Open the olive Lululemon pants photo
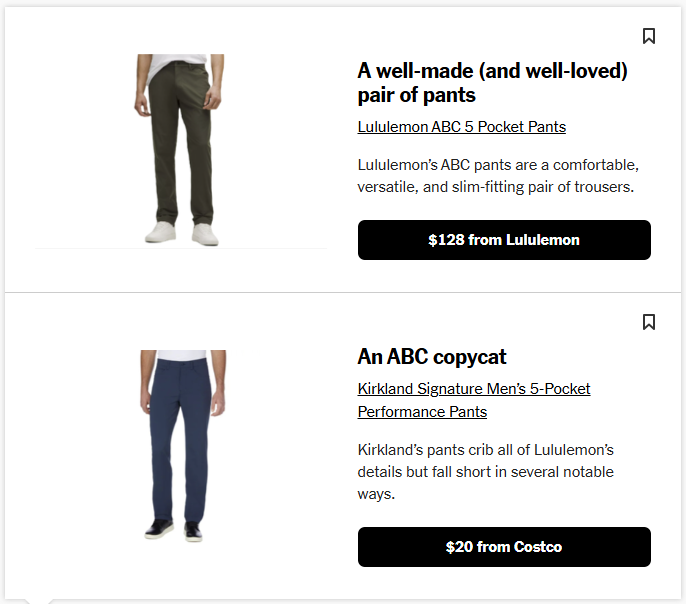Viewport: 686px width, 604px height. pos(179,150)
